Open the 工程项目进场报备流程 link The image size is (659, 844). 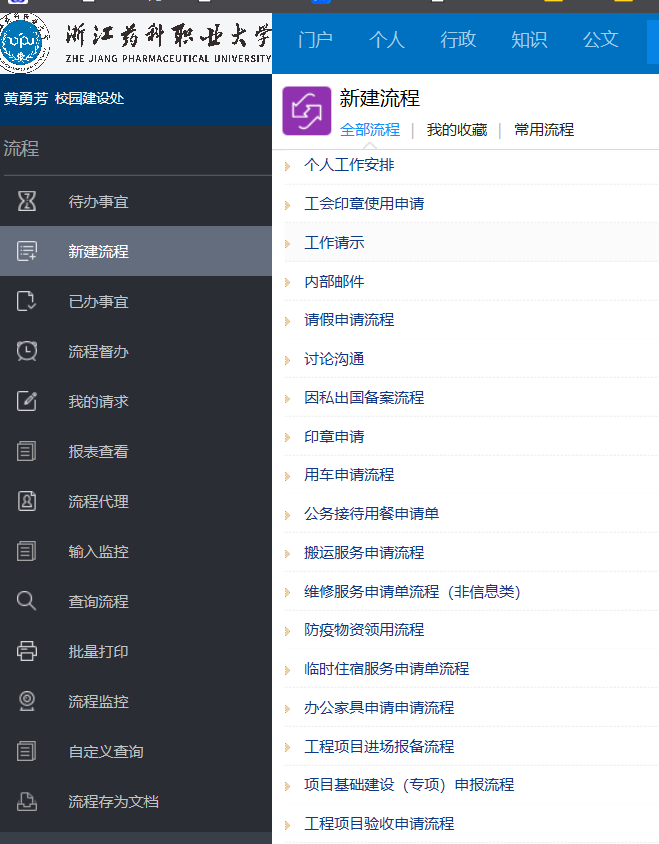click(x=379, y=747)
